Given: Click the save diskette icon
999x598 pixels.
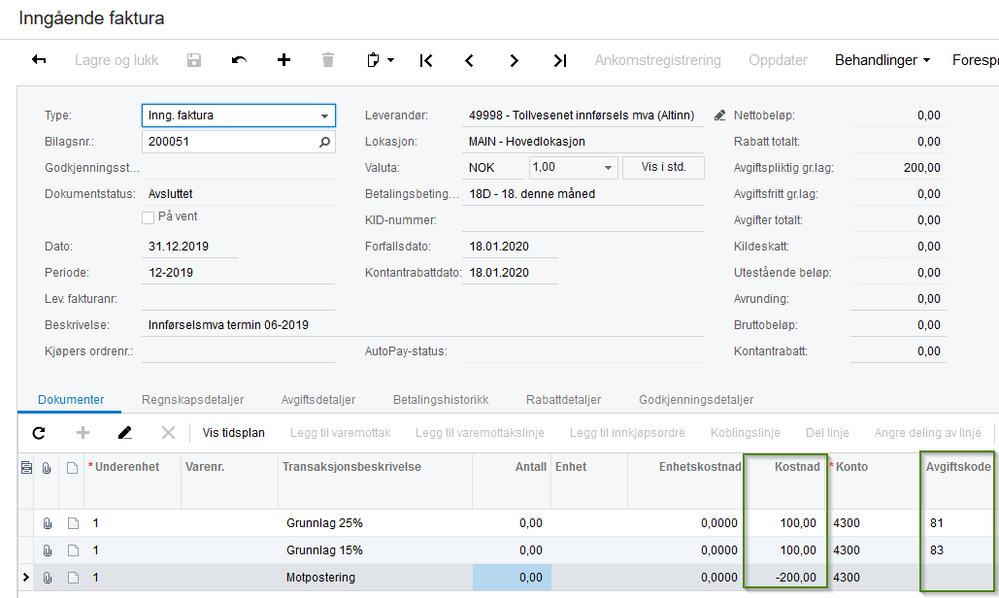Looking at the screenshot, I should 194,60.
